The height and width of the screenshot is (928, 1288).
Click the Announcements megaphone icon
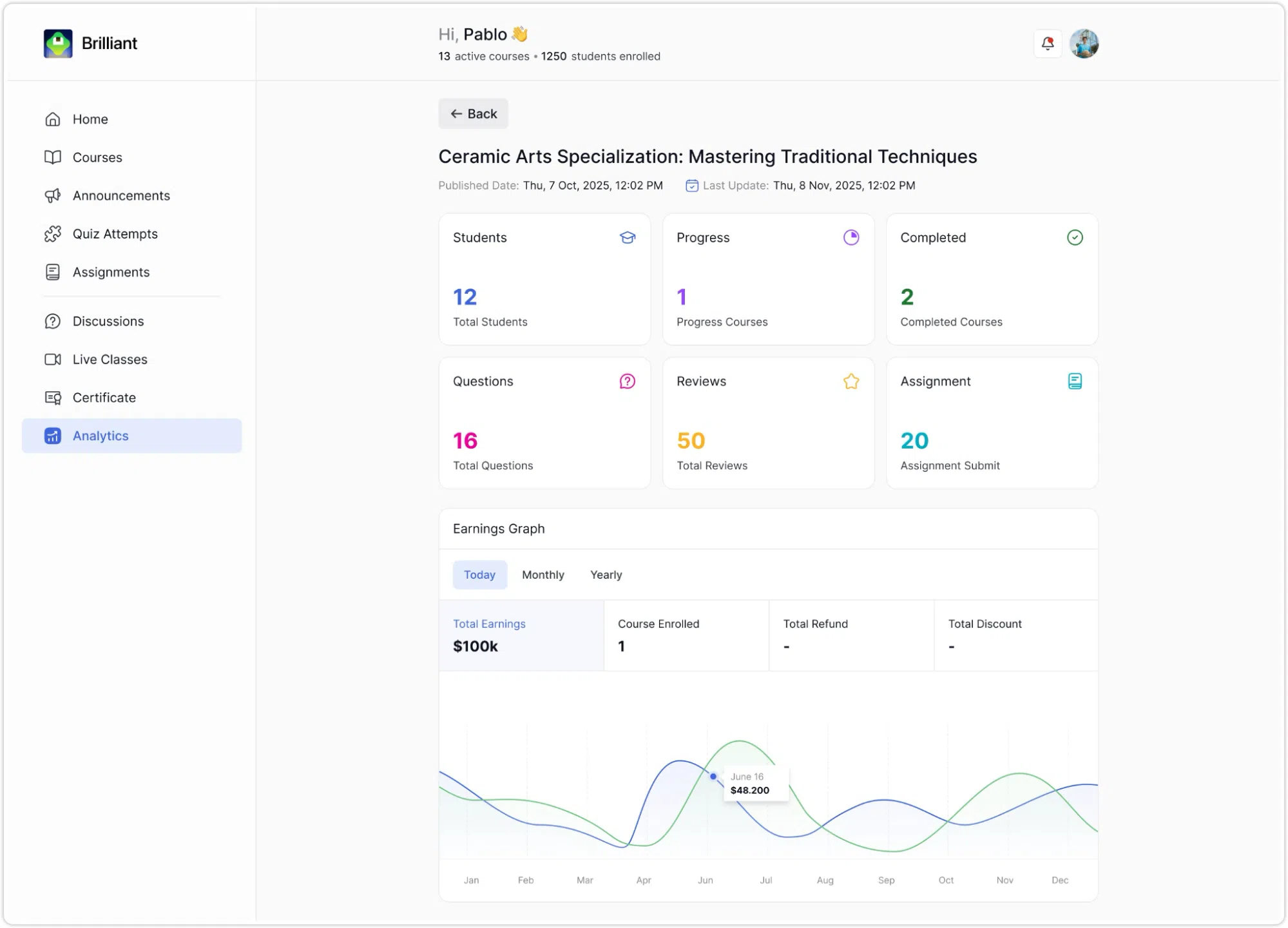click(x=53, y=195)
